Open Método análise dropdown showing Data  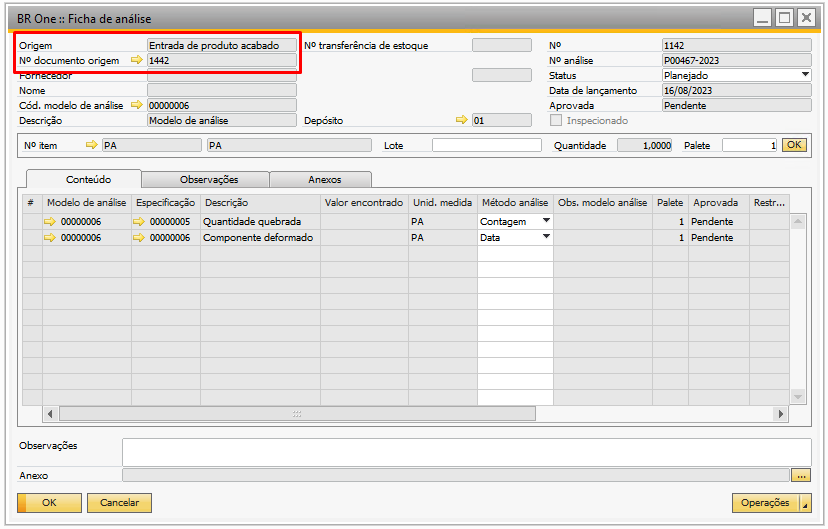[x=546, y=238]
